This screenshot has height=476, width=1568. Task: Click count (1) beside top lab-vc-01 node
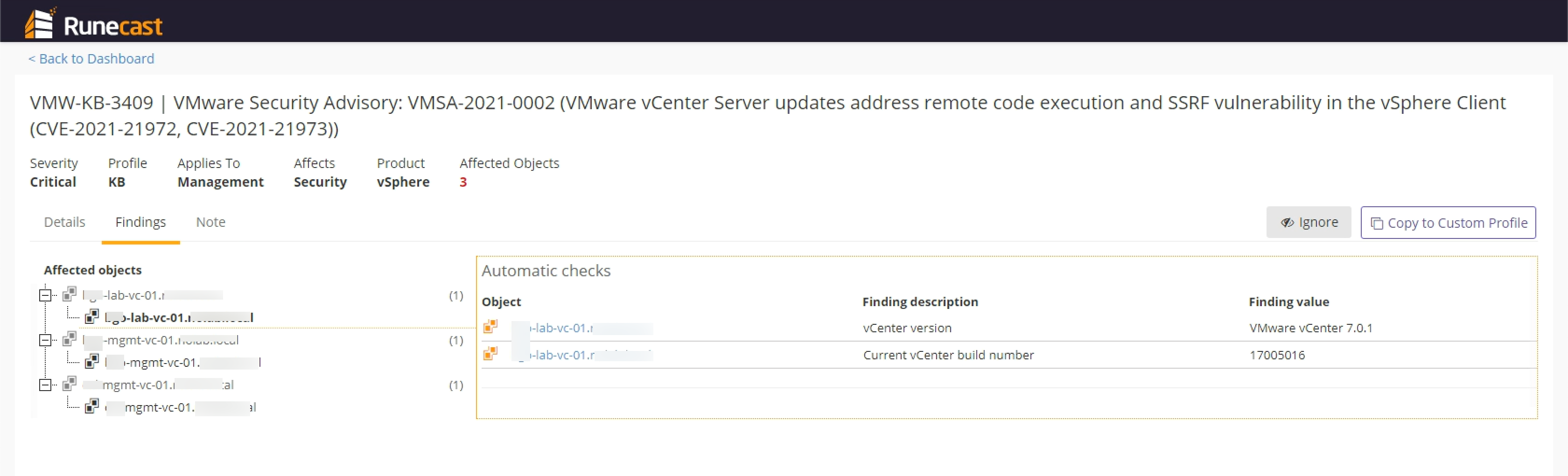(456, 295)
